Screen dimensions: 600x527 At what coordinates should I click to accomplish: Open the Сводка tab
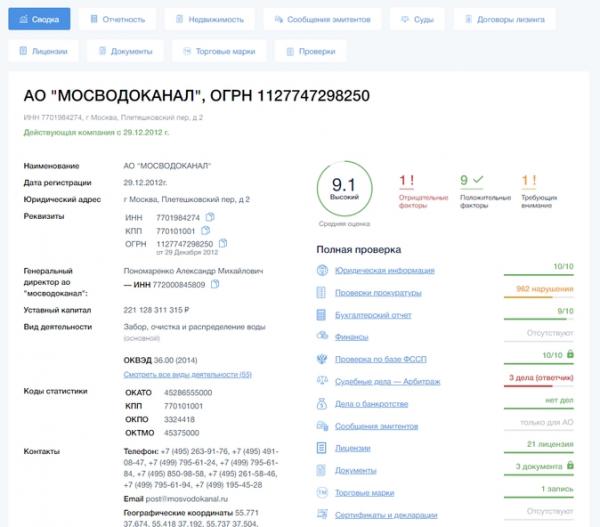[x=39, y=19]
